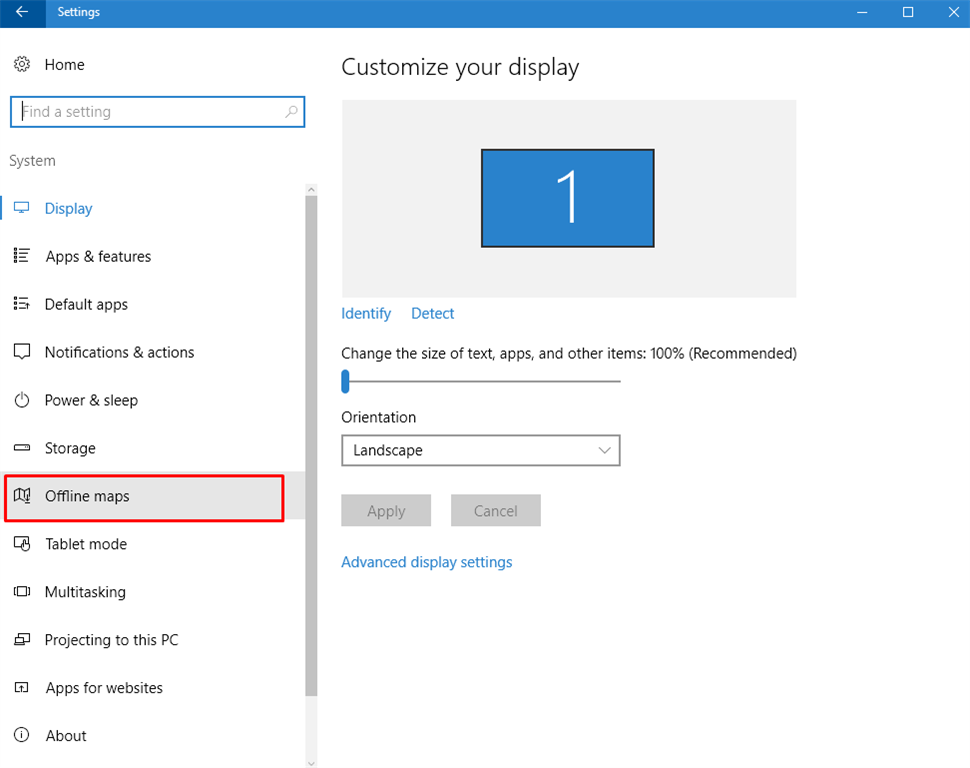Click the Home gear icon
The height and width of the screenshot is (768, 970).
[21, 64]
